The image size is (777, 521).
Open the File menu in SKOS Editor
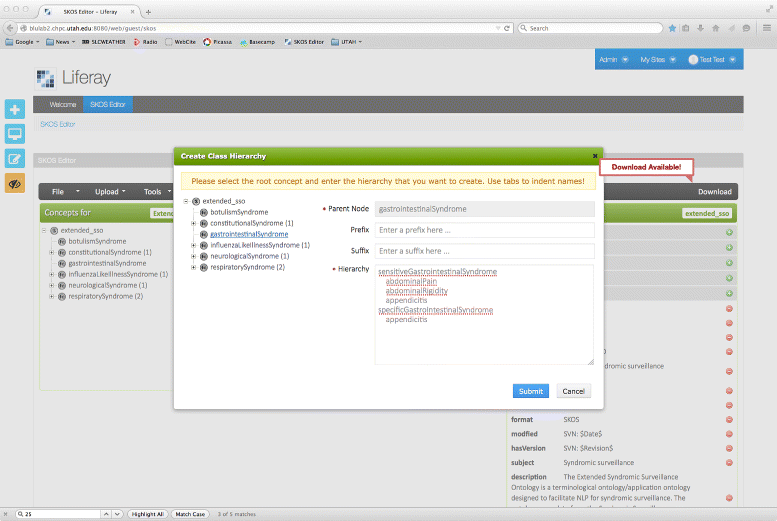coord(62,191)
